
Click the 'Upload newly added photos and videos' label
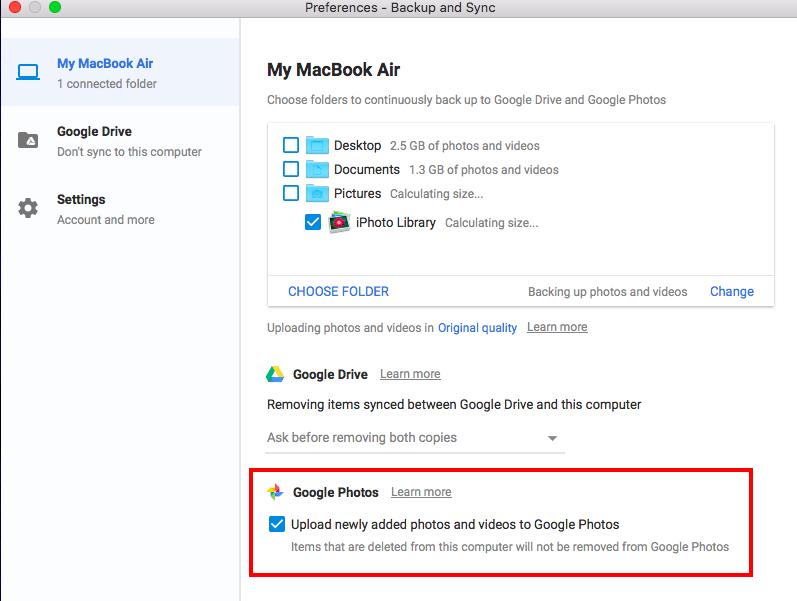455,524
